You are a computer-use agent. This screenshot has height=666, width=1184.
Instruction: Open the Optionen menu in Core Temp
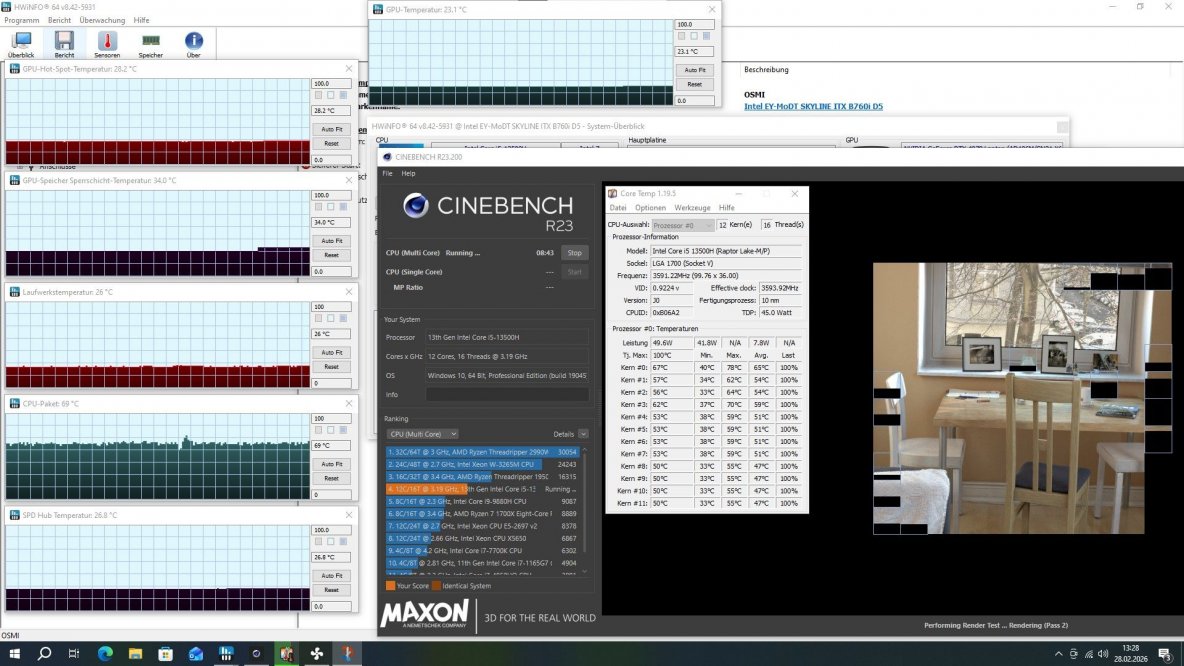point(650,208)
